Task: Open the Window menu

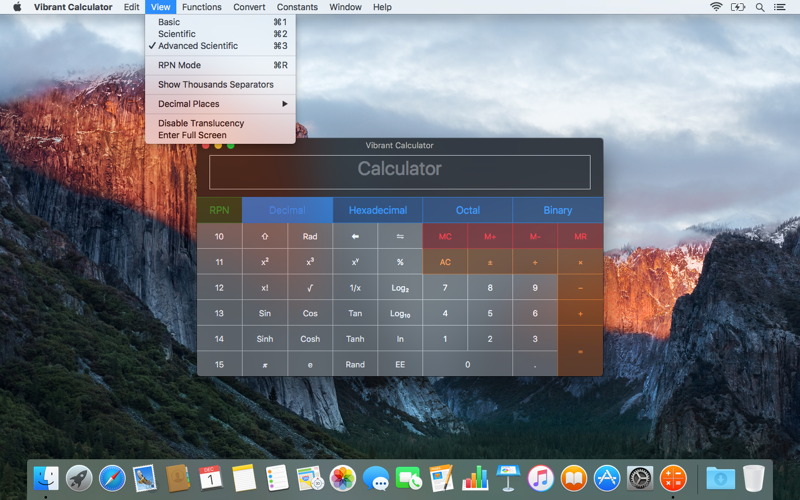Action: [x=345, y=7]
